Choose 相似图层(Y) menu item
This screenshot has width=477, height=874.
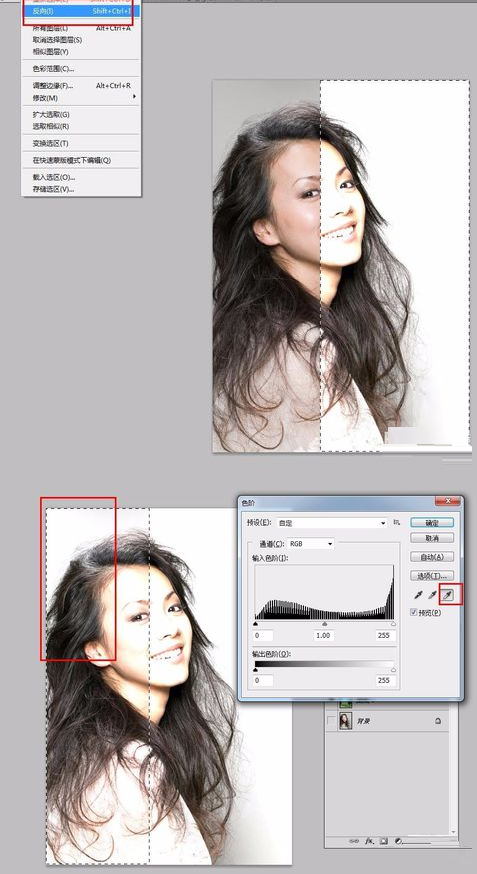pos(81,51)
